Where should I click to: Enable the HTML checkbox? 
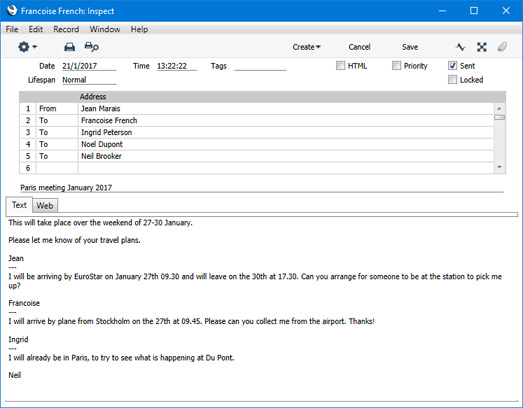340,65
